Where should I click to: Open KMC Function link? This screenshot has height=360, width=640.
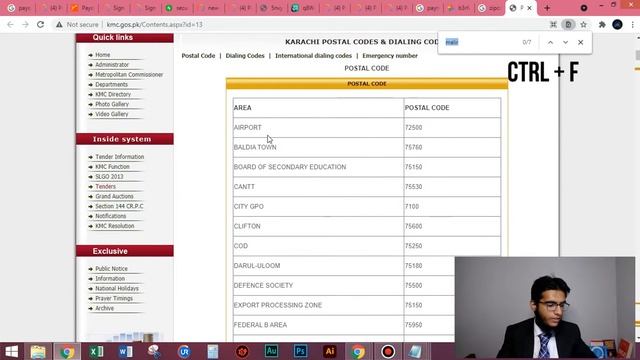coord(112,167)
